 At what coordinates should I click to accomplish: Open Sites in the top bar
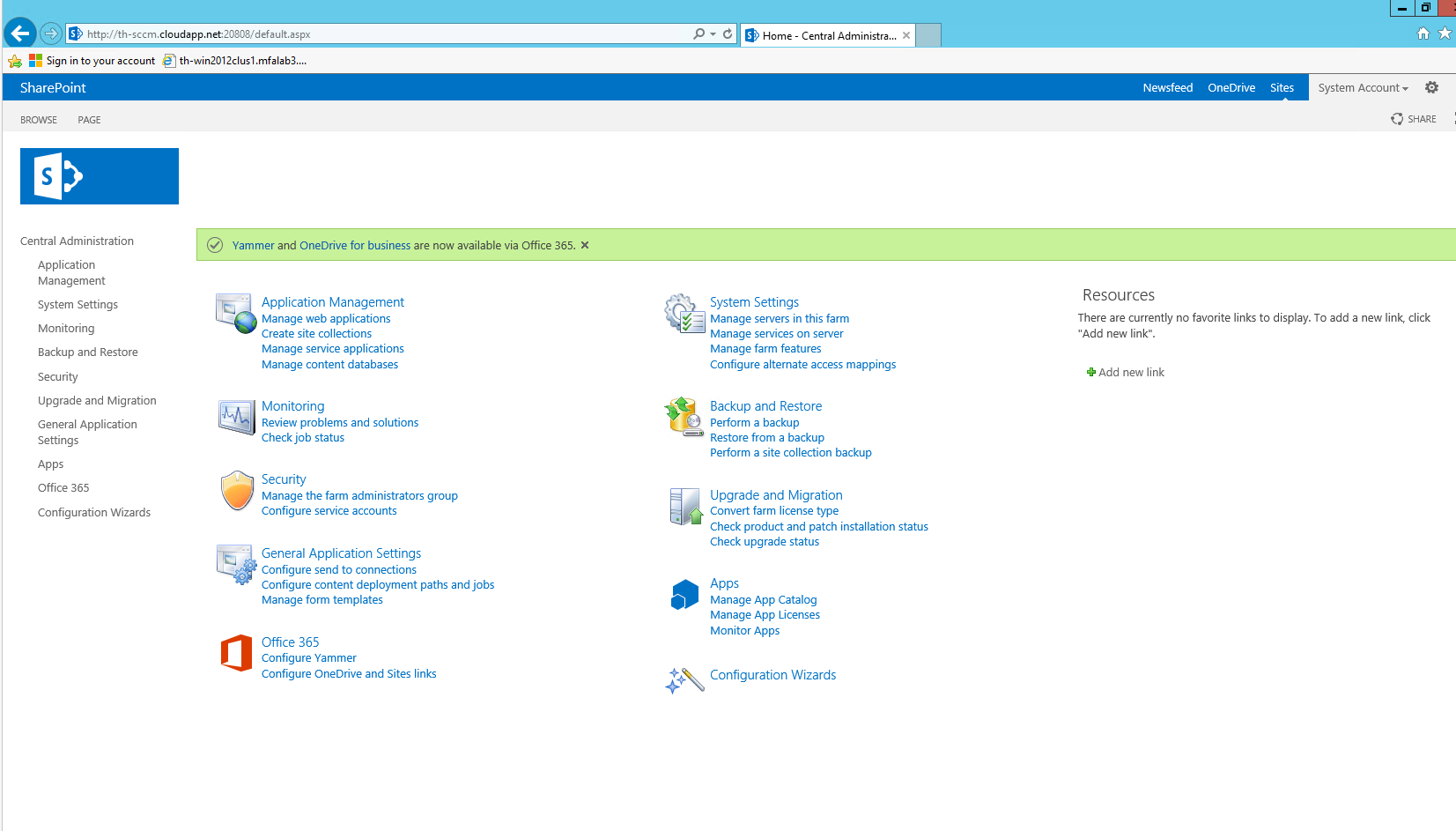[x=1282, y=87]
